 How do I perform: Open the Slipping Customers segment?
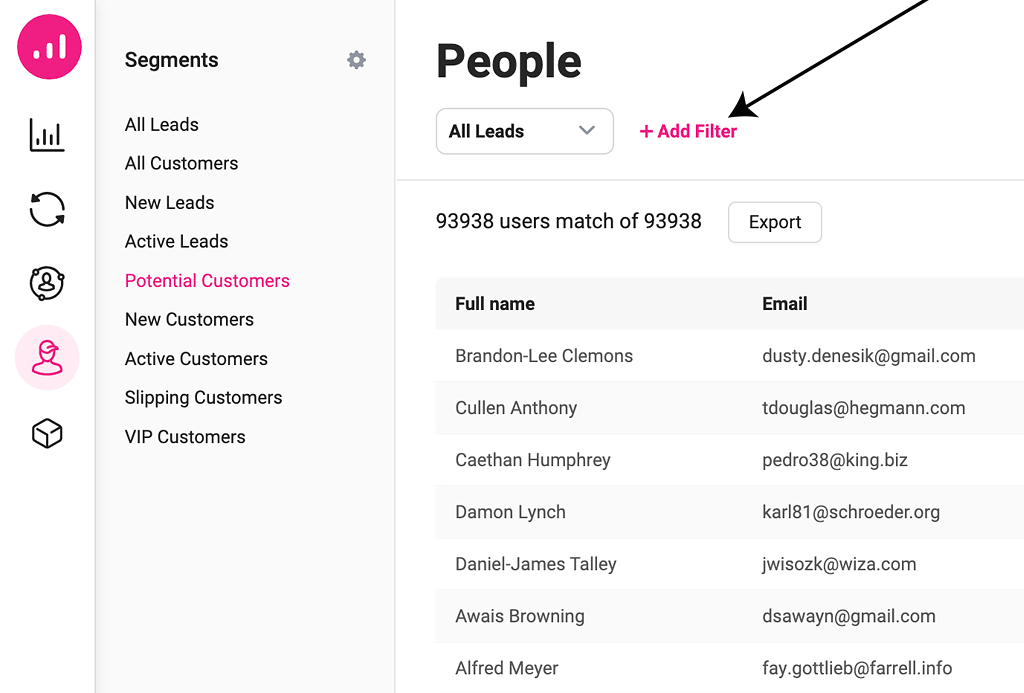click(x=203, y=398)
